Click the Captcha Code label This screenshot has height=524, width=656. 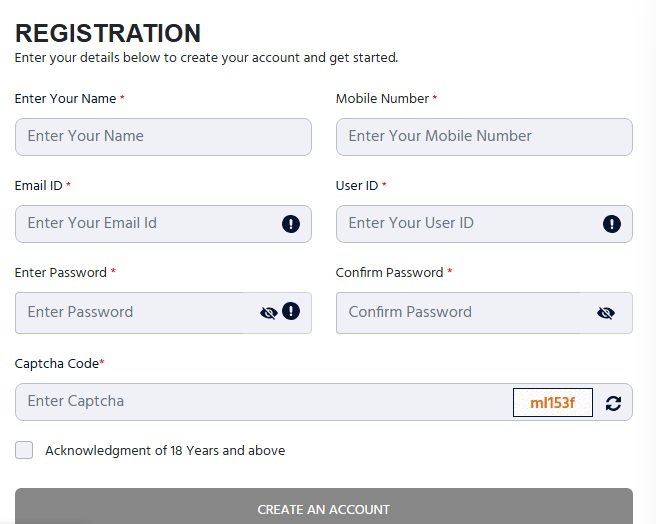click(59, 364)
